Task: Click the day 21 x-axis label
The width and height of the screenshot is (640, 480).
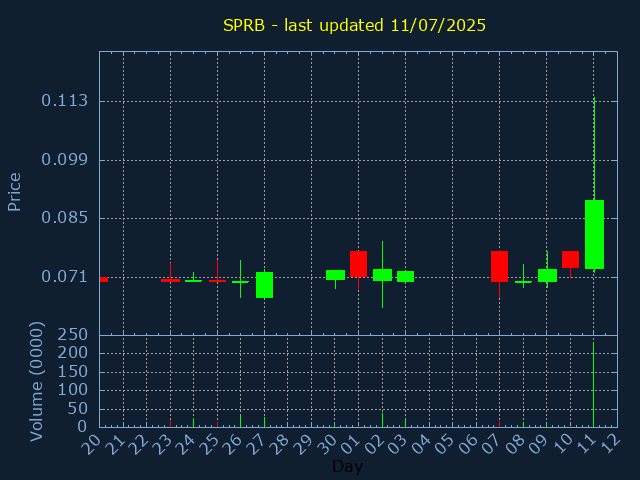Action: tap(114, 444)
